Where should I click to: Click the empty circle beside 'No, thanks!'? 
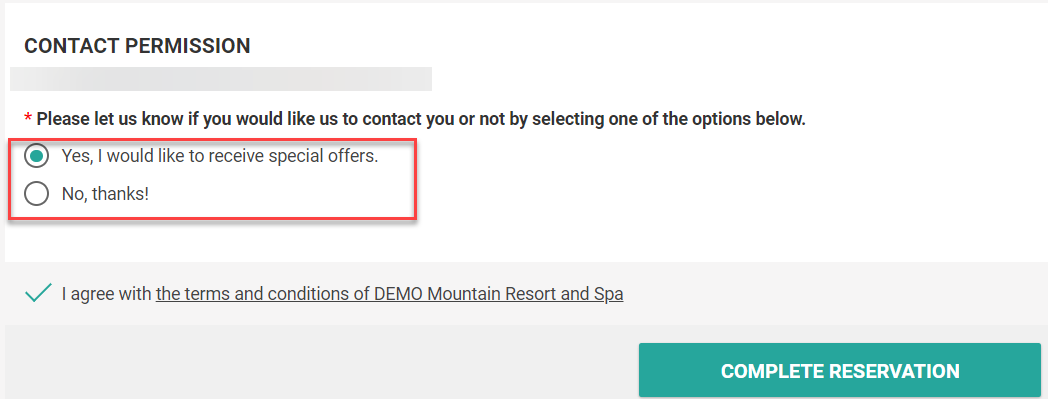click(36, 194)
